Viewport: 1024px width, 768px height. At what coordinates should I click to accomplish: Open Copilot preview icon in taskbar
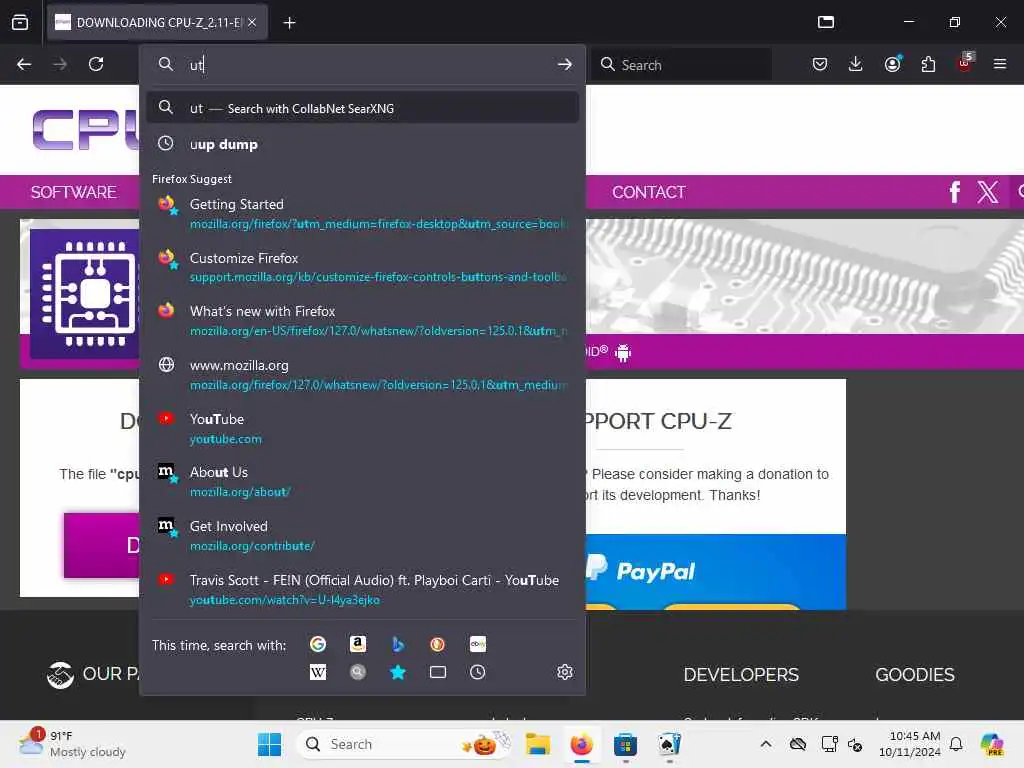point(992,744)
